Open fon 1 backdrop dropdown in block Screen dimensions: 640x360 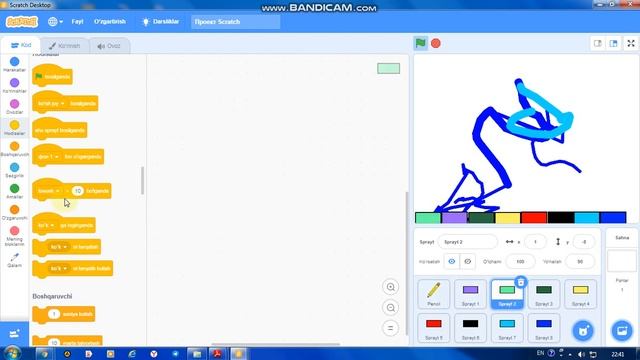point(48,157)
